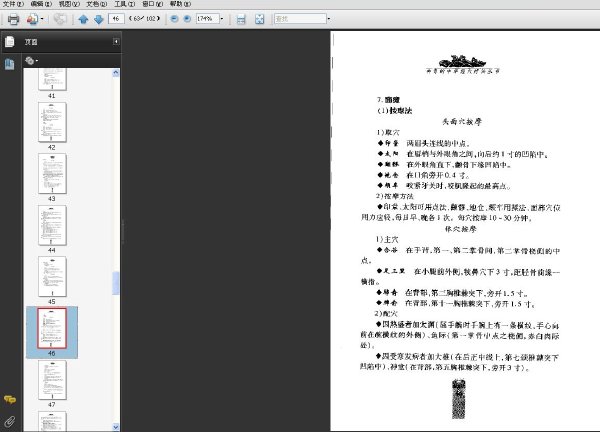Select page thumbnail 47

pyautogui.click(x=52, y=380)
